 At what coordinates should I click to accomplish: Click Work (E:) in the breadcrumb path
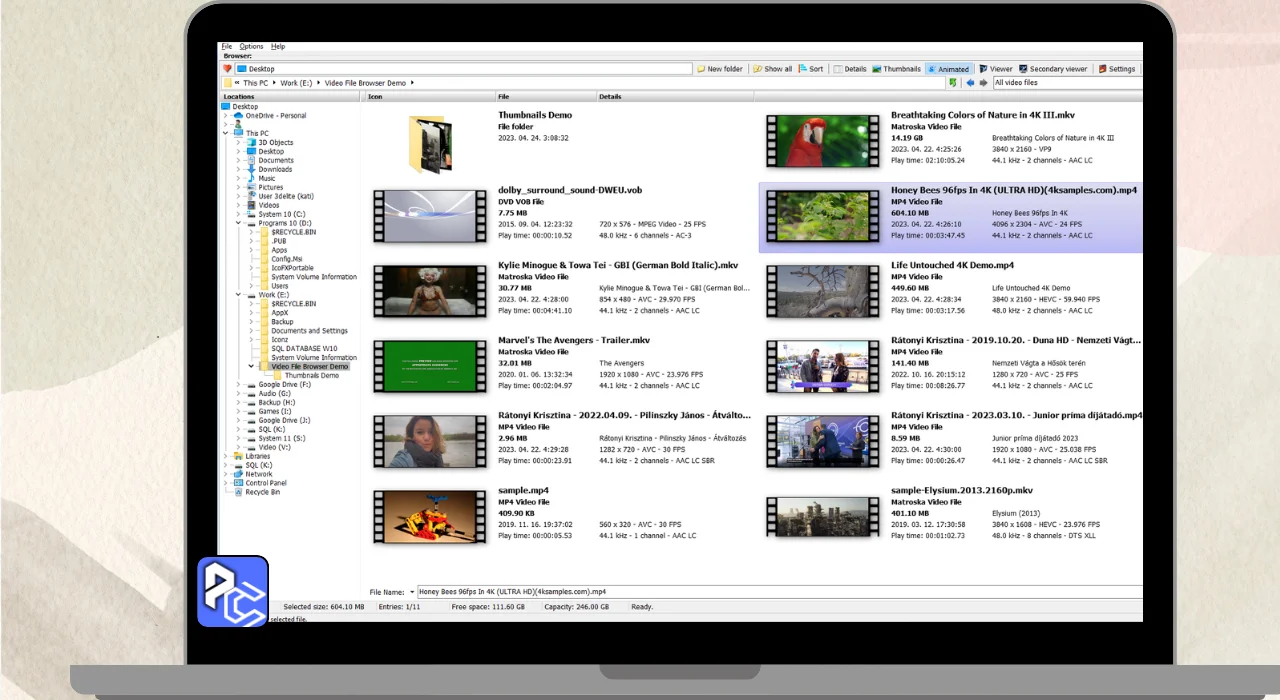[x=298, y=83]
